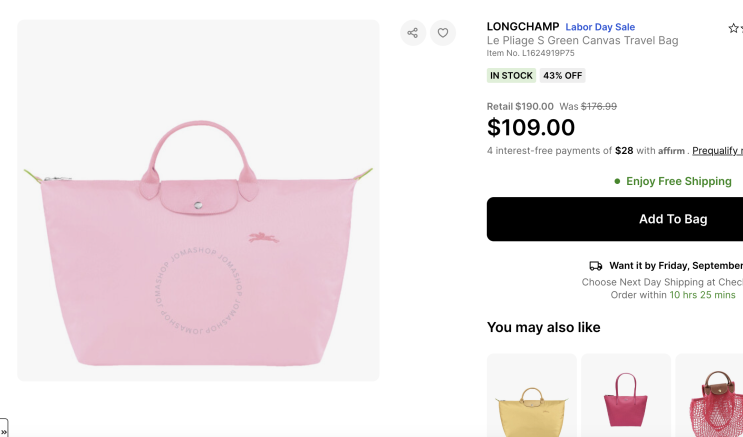Click the 43% OFF badge
The height and width of the screenshot is (437, 743).
tap(562, 76)
